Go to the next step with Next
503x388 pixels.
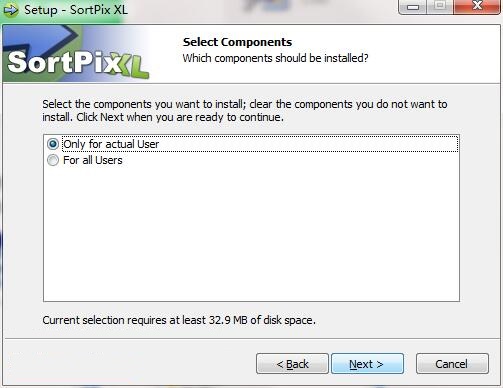coord(367,364)
